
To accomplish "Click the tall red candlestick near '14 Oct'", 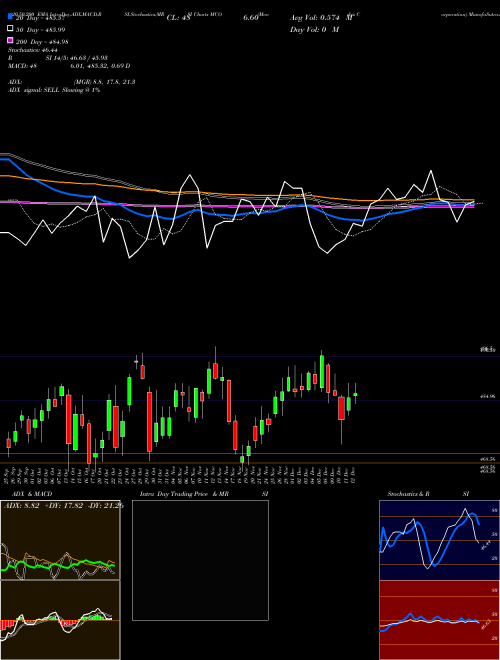I will point(68,419).
